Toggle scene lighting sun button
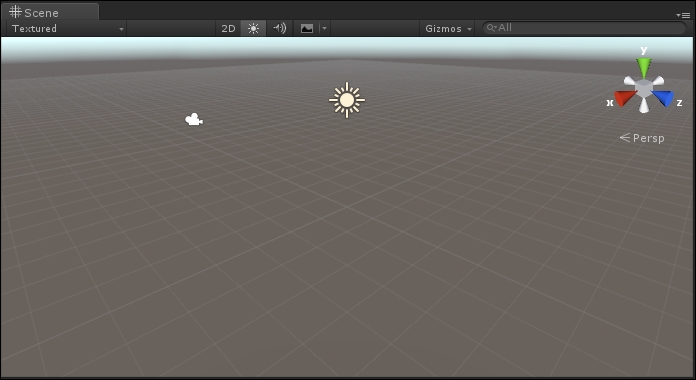Viewport: 696px width, 380px height. pos(253,28)
